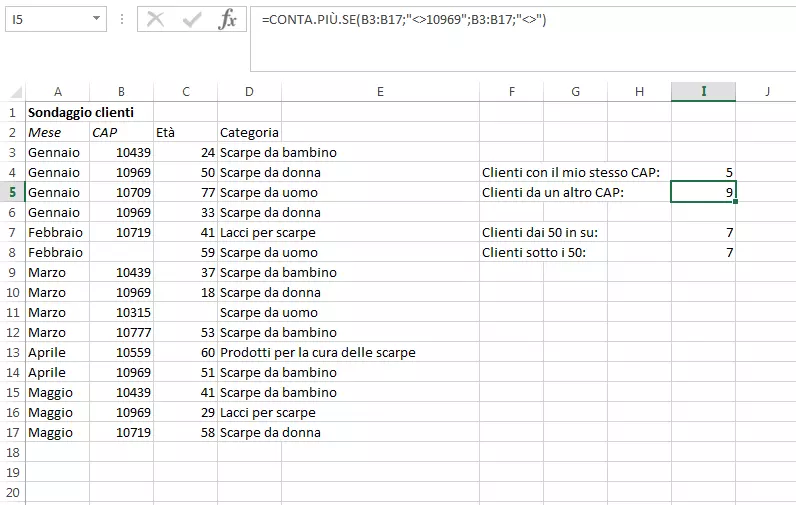Select row 13 header
This screenshot has width=796, height=505.
12,352
